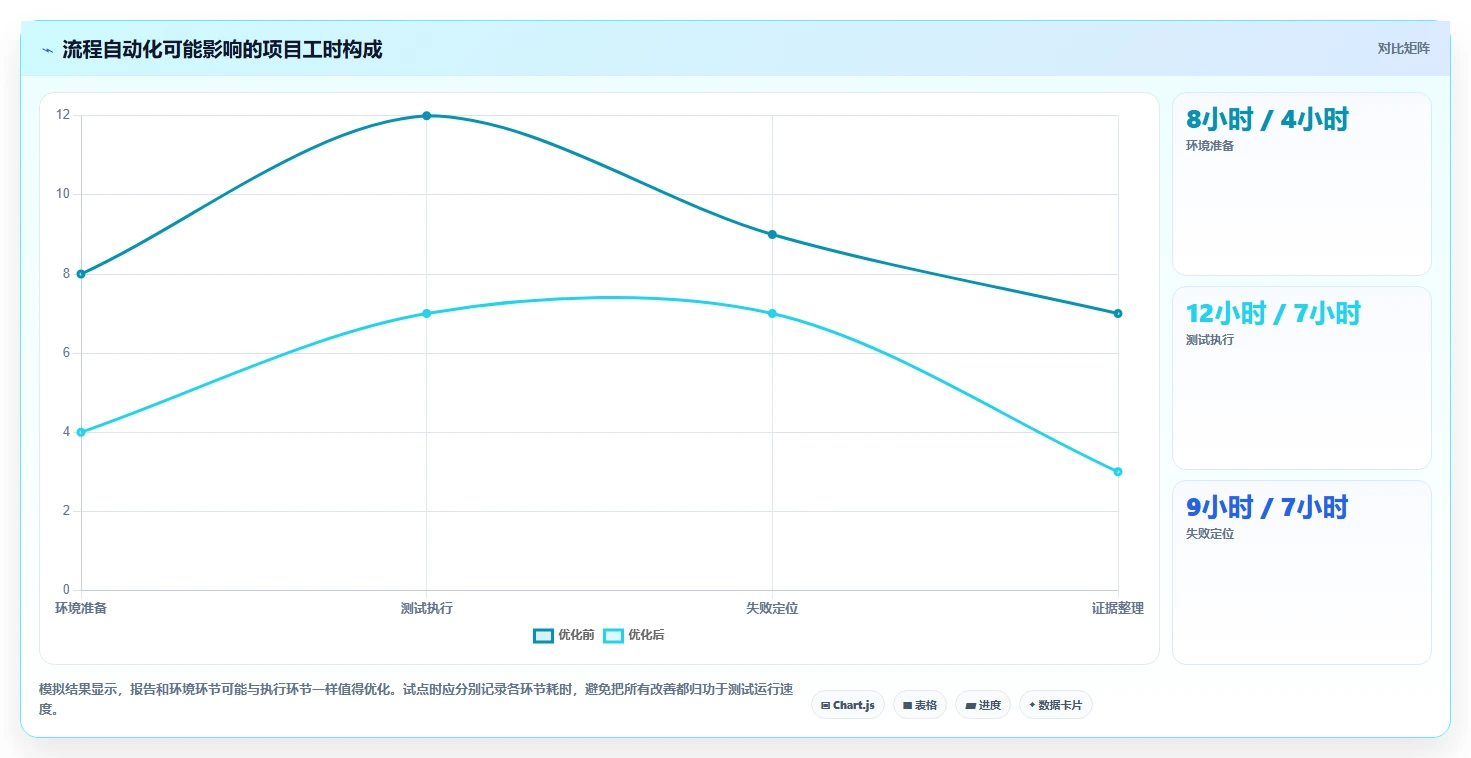Click the 环境准备 x-axis label
This screenshot has width=1471, height=758.
[81, 608]
